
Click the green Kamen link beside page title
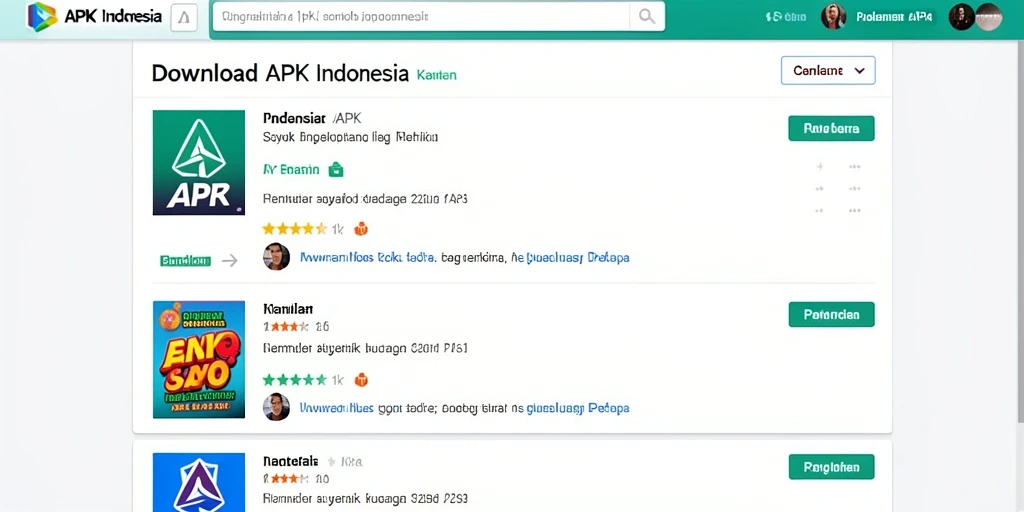tap(436, 75)
